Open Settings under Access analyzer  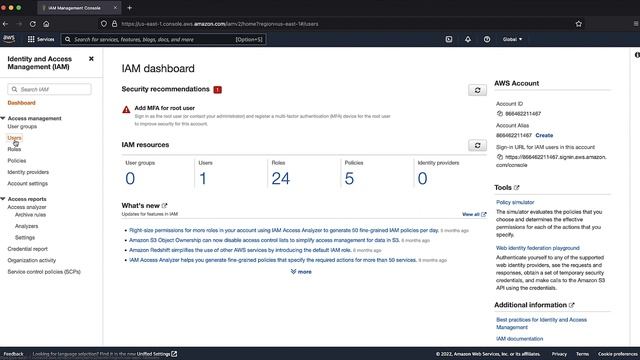[25, 238]
